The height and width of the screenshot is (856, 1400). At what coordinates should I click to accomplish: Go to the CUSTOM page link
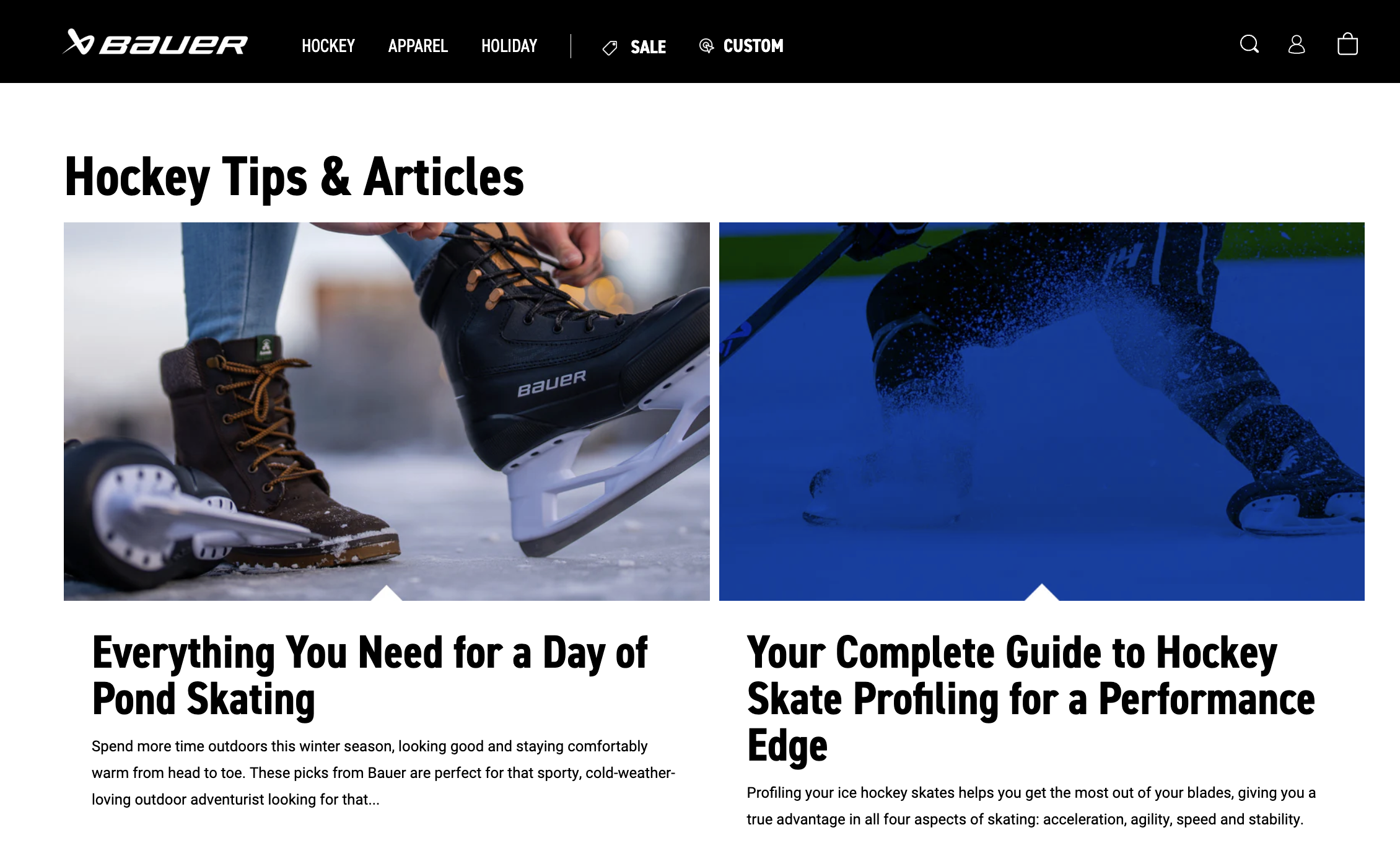point(753,46)
